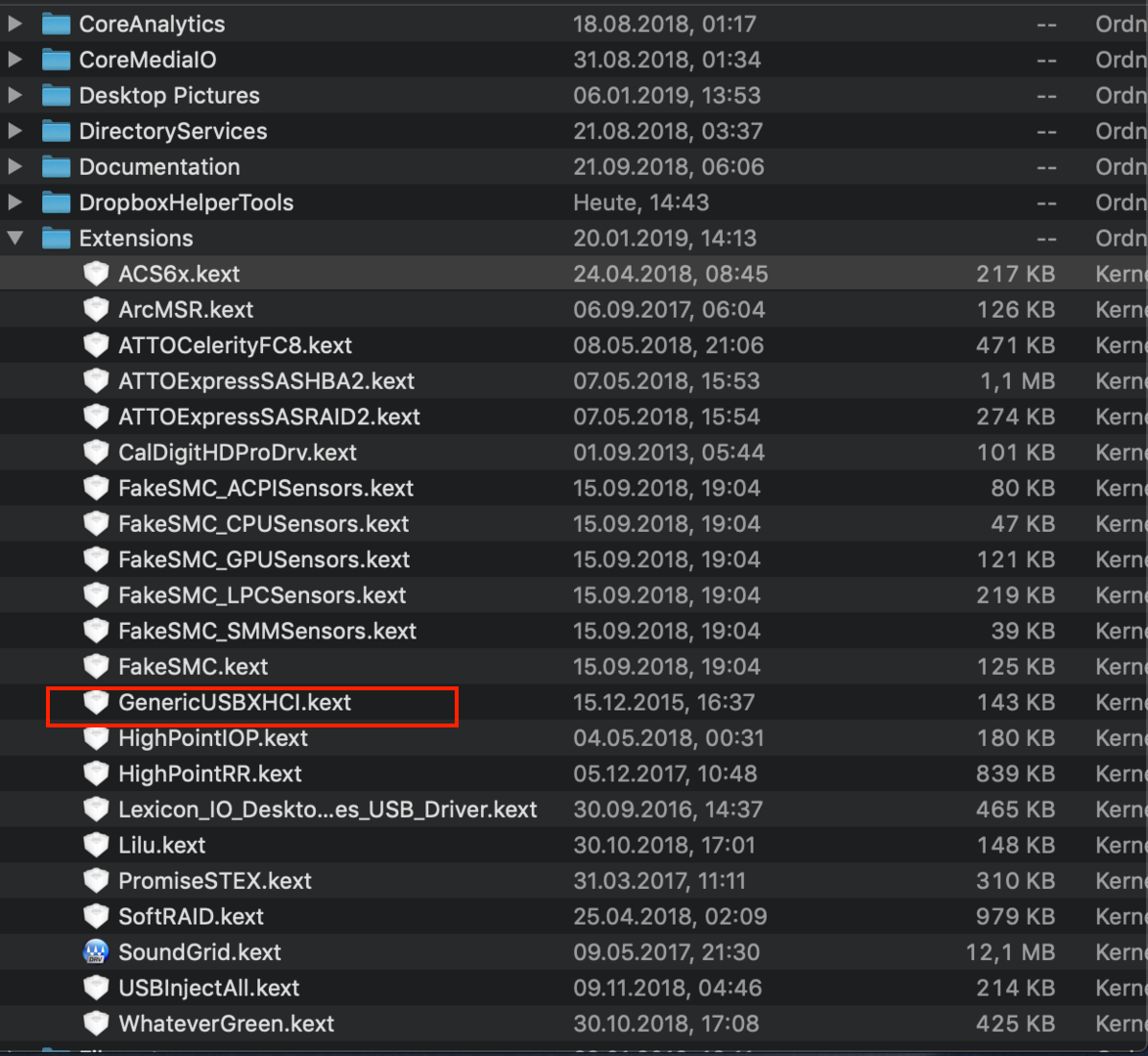Select the DirectoryServices folder icon

pyautogui.click(x=57, y=131)
